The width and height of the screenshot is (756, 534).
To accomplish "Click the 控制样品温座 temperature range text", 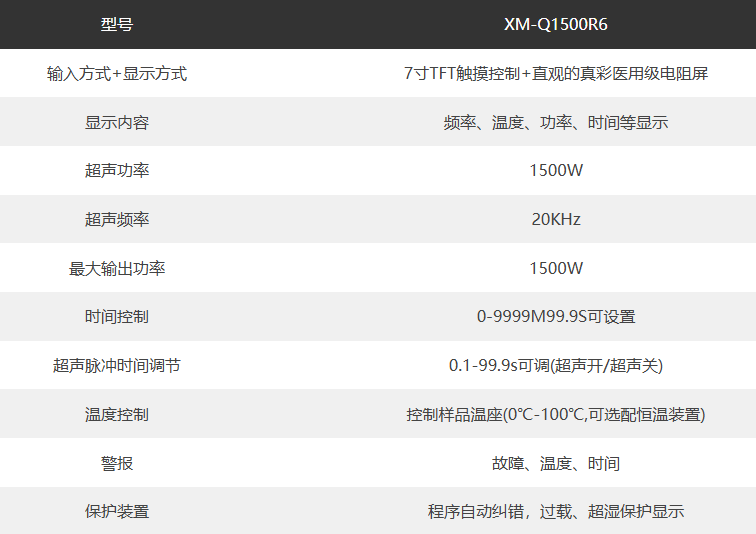I will click(556, 414).
